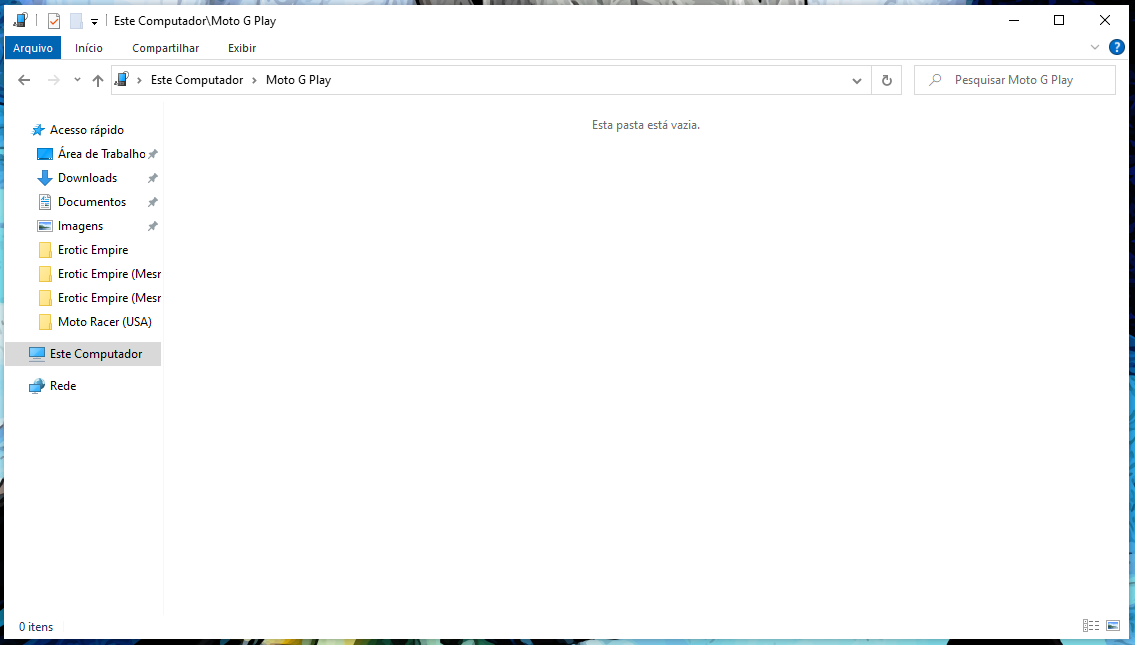Click the Pesquisar Moto G Play search box
Viewport: 1135px width, 645px height.
tap(1014, 80)
